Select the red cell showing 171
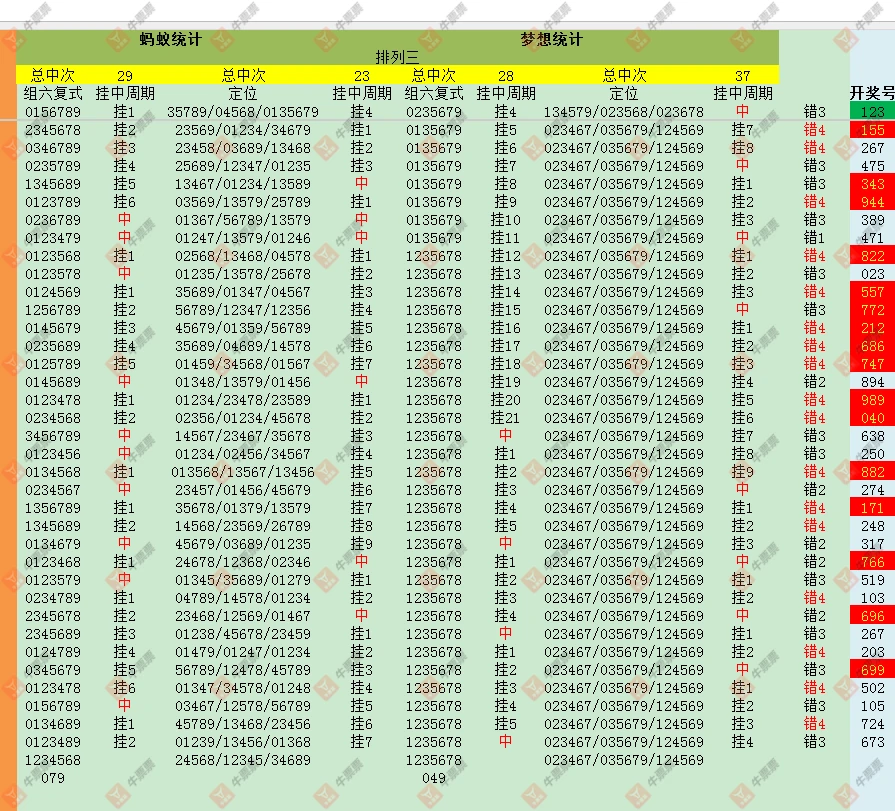 point(872,508)
